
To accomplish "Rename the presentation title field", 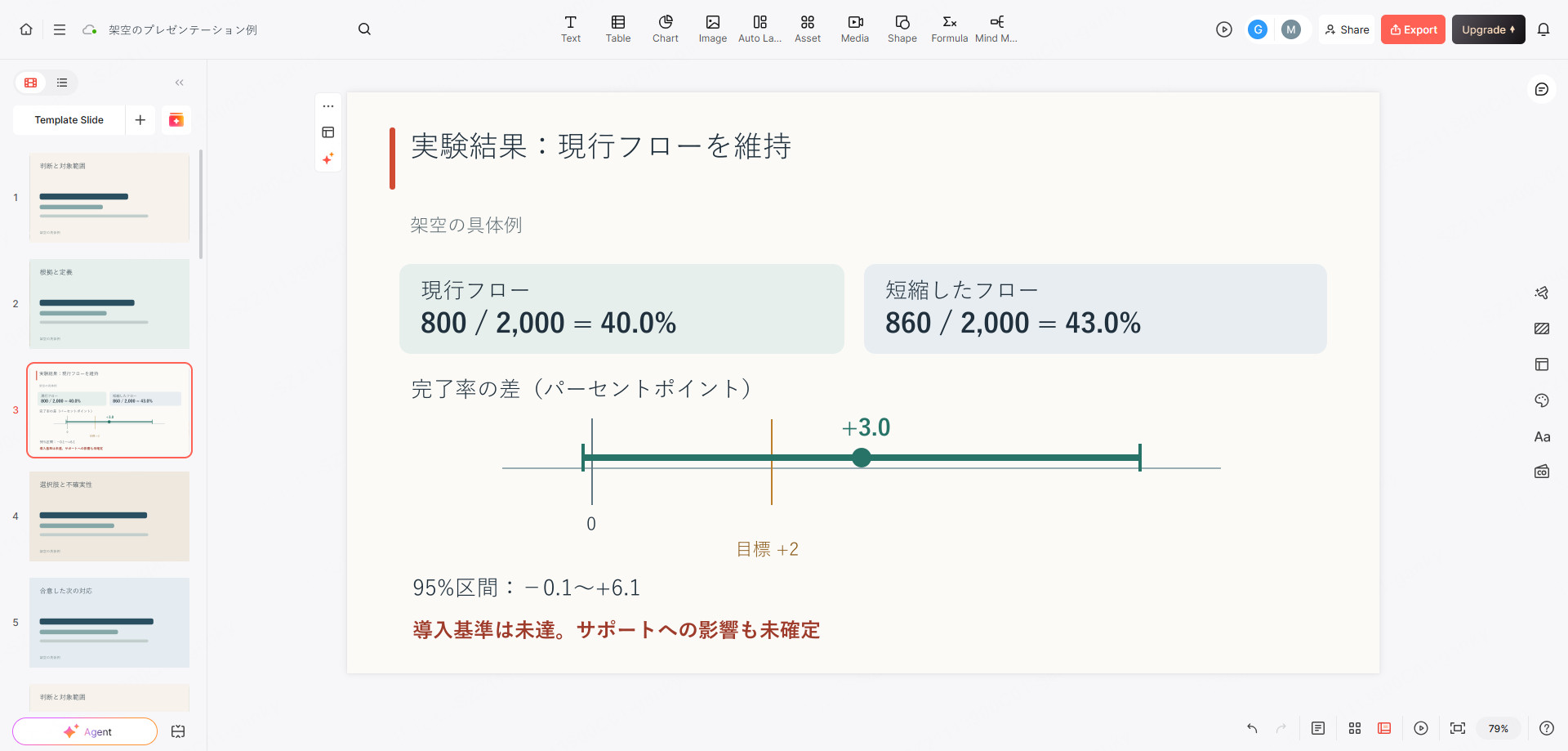I will click(183, 29).
